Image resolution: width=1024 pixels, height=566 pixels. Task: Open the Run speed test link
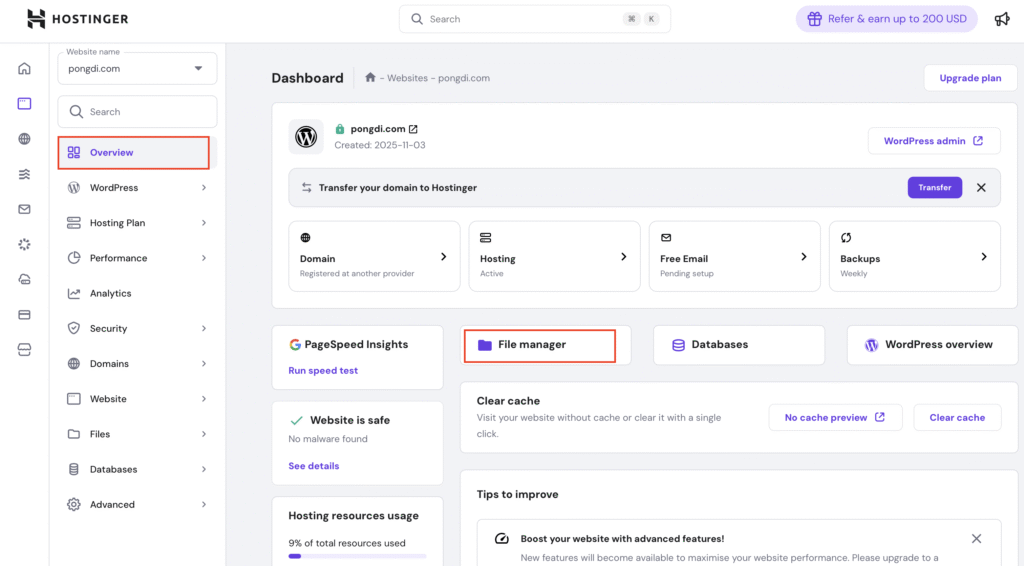[x=323, y=370]
